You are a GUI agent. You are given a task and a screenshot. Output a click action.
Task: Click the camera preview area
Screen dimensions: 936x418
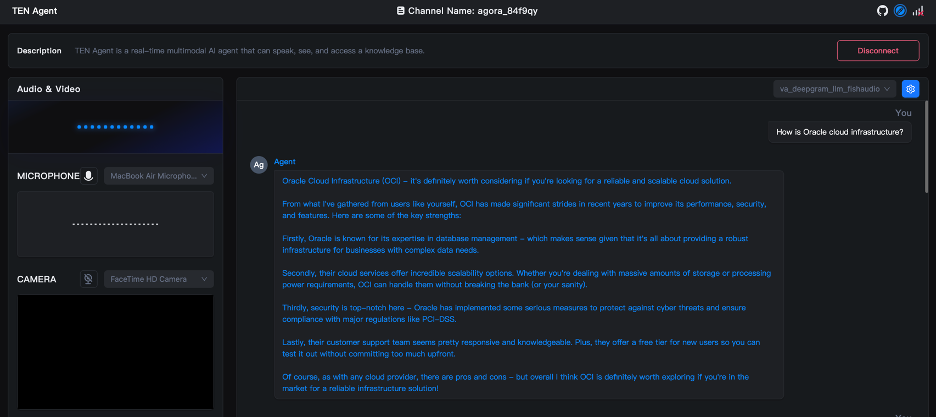(115, 350)
